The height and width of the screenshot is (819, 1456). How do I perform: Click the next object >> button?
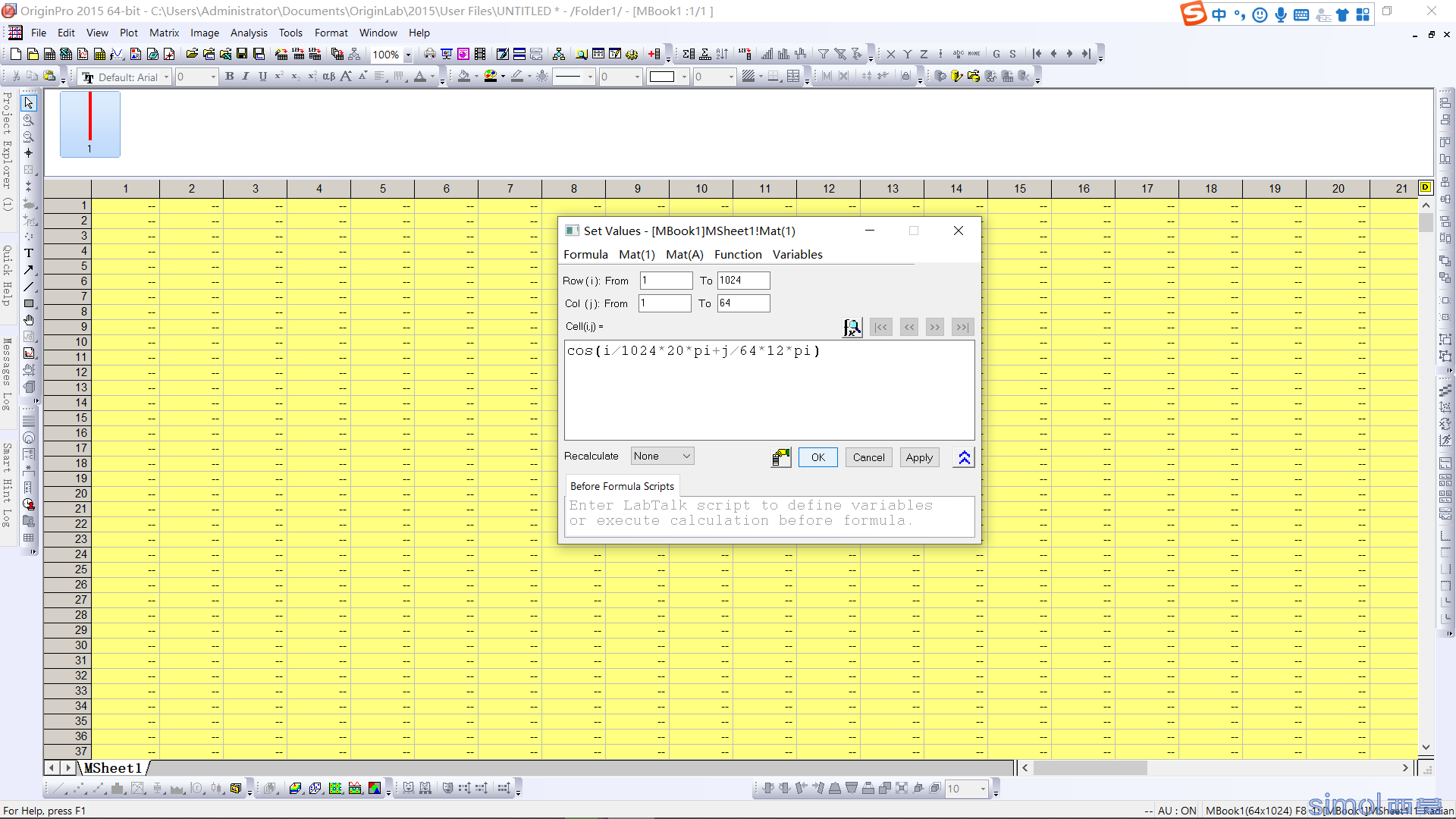click(x=935, y=328)
